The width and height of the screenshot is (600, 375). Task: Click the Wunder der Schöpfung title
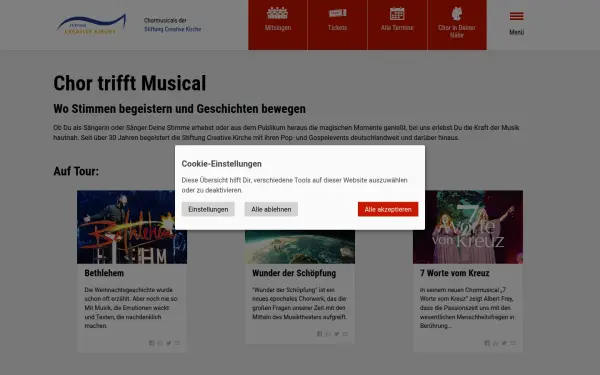tap(294, 273)
